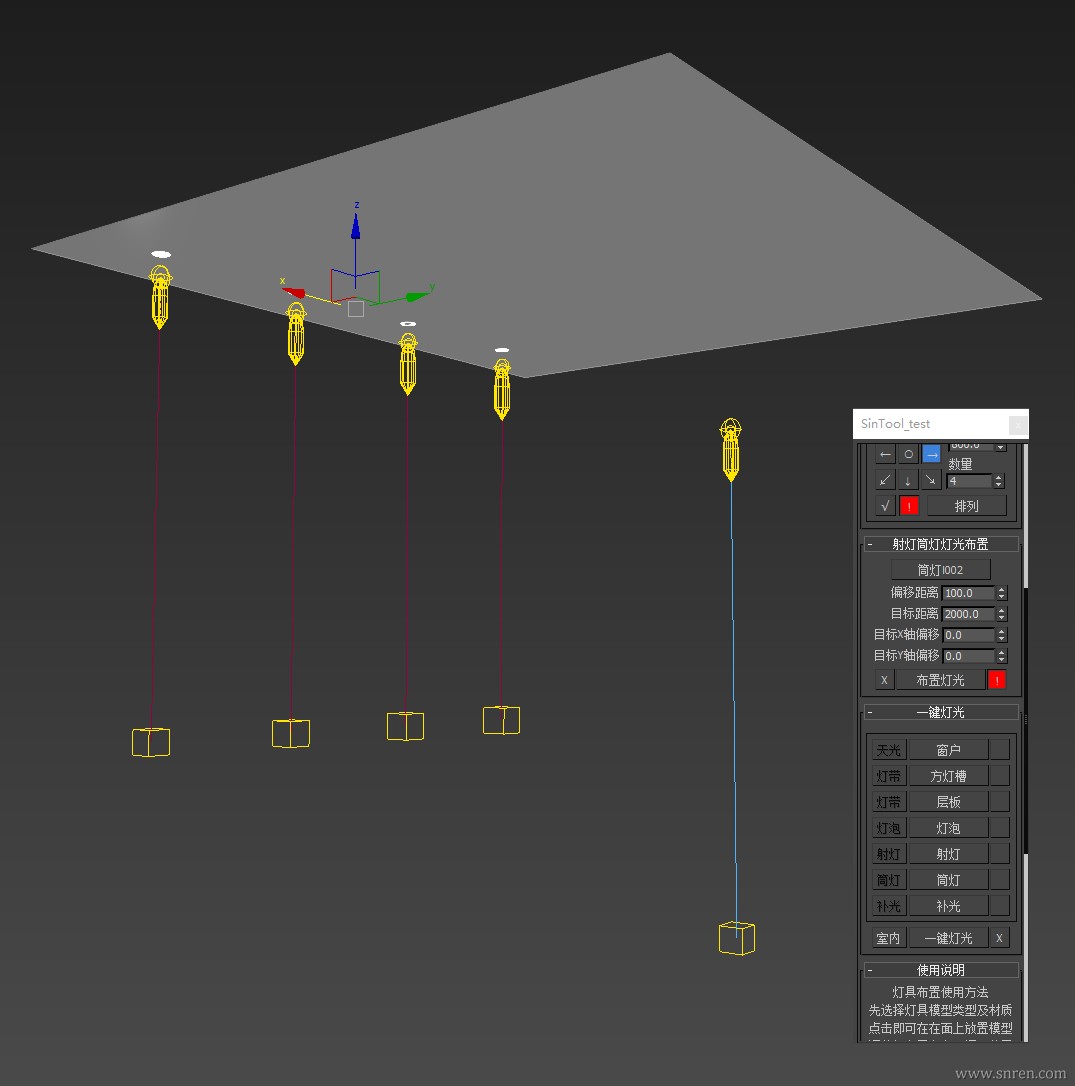Viewport: 1075px width, 1086px height.
Task: Click the 偏移距离 spinner arrows
Action: point(1001,593)
